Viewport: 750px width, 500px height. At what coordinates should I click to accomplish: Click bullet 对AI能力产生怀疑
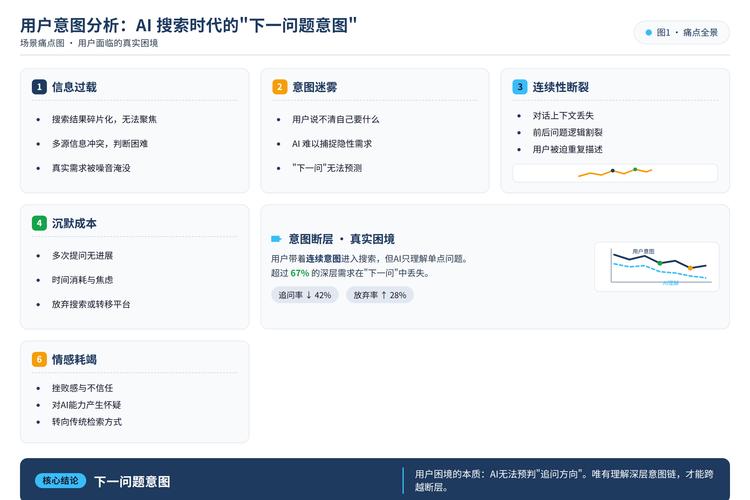click(87, 405)
